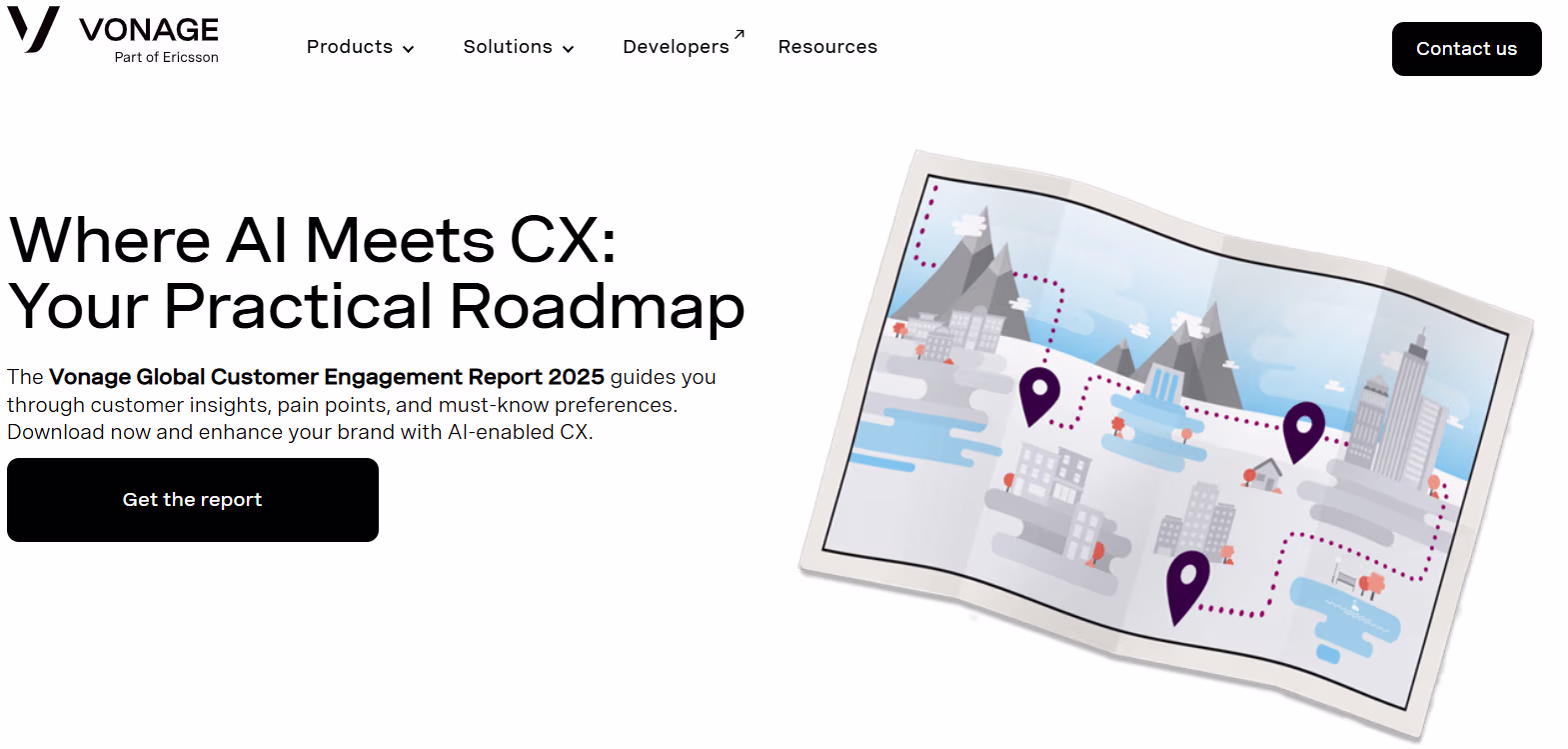Click the Get the report button
The height and width of the screenshot is (749, 1568).
(x=193, y=500)
